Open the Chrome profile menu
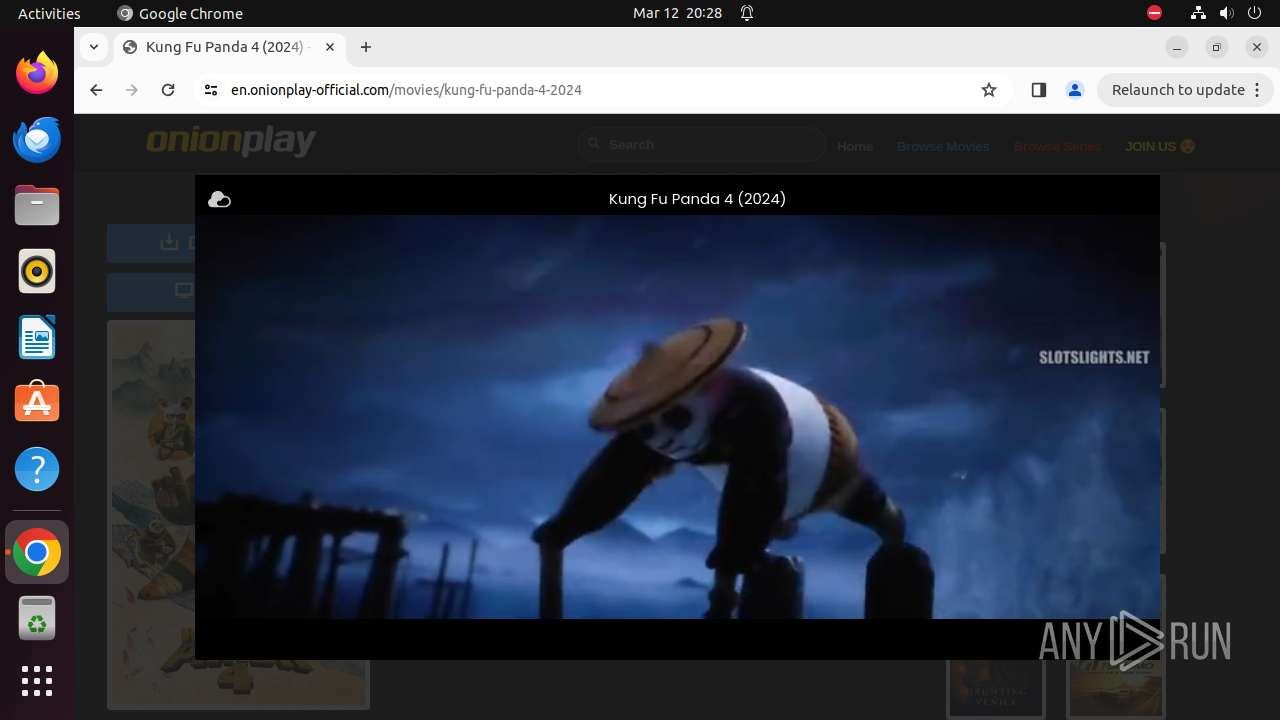The width and height of the screenshot is (1280, 720). pos(1075,90)
